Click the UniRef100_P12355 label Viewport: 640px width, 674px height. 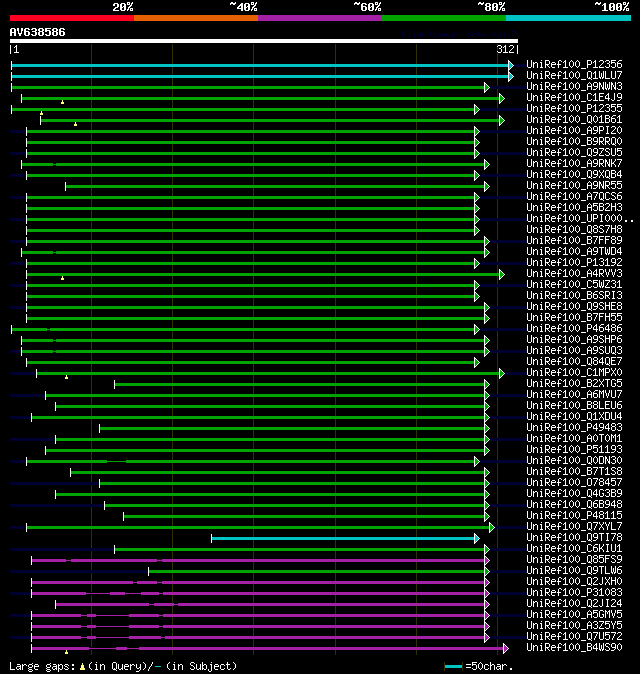point(574,109)
